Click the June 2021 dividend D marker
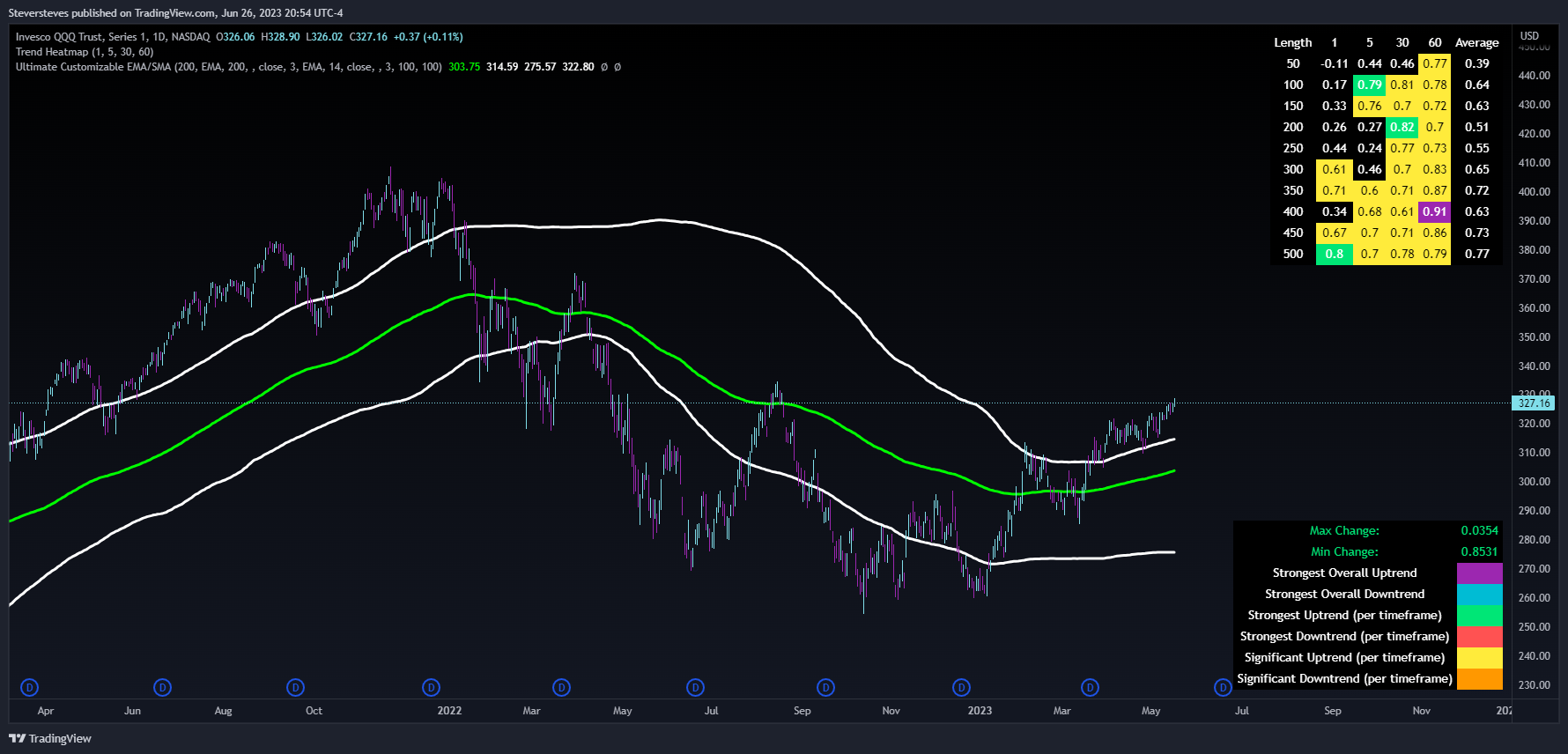Viewport: 1568px width, 754px height. tap(162, 687)
